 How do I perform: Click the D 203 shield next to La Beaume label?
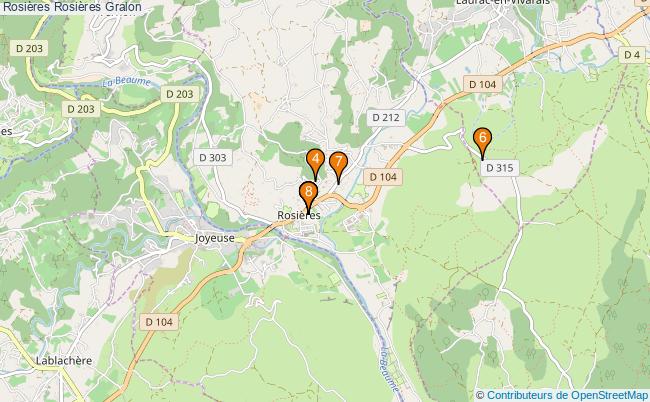click(x=179, y=94)
